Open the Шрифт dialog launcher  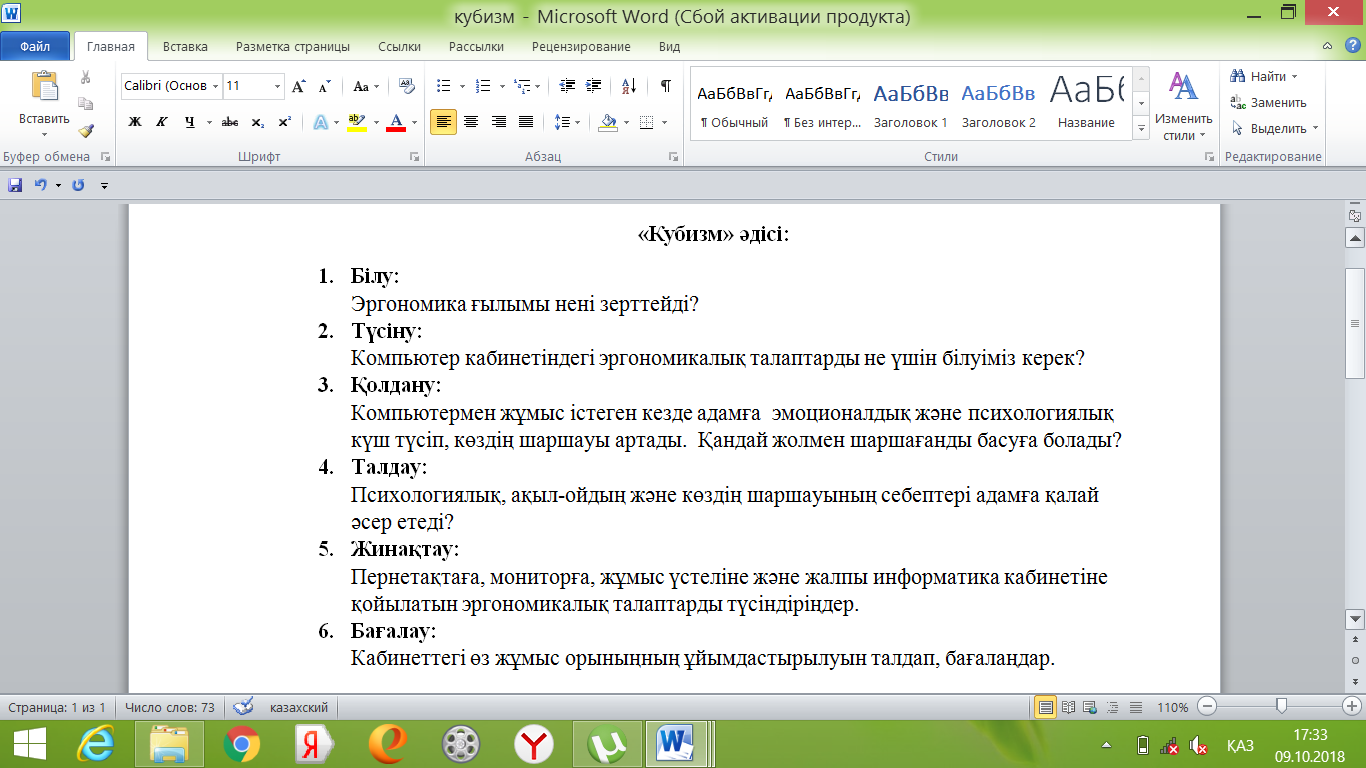(414, 157)
